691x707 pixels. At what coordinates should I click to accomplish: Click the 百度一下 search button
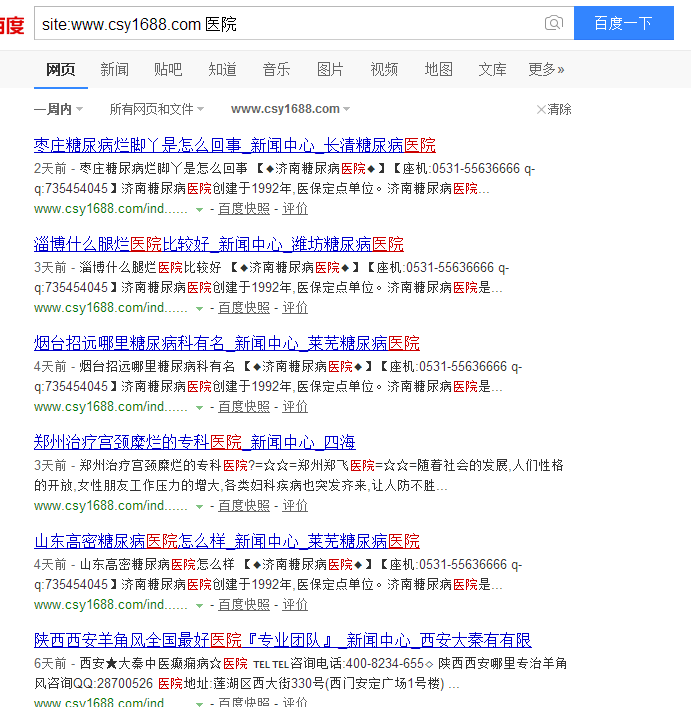(623, 23)
